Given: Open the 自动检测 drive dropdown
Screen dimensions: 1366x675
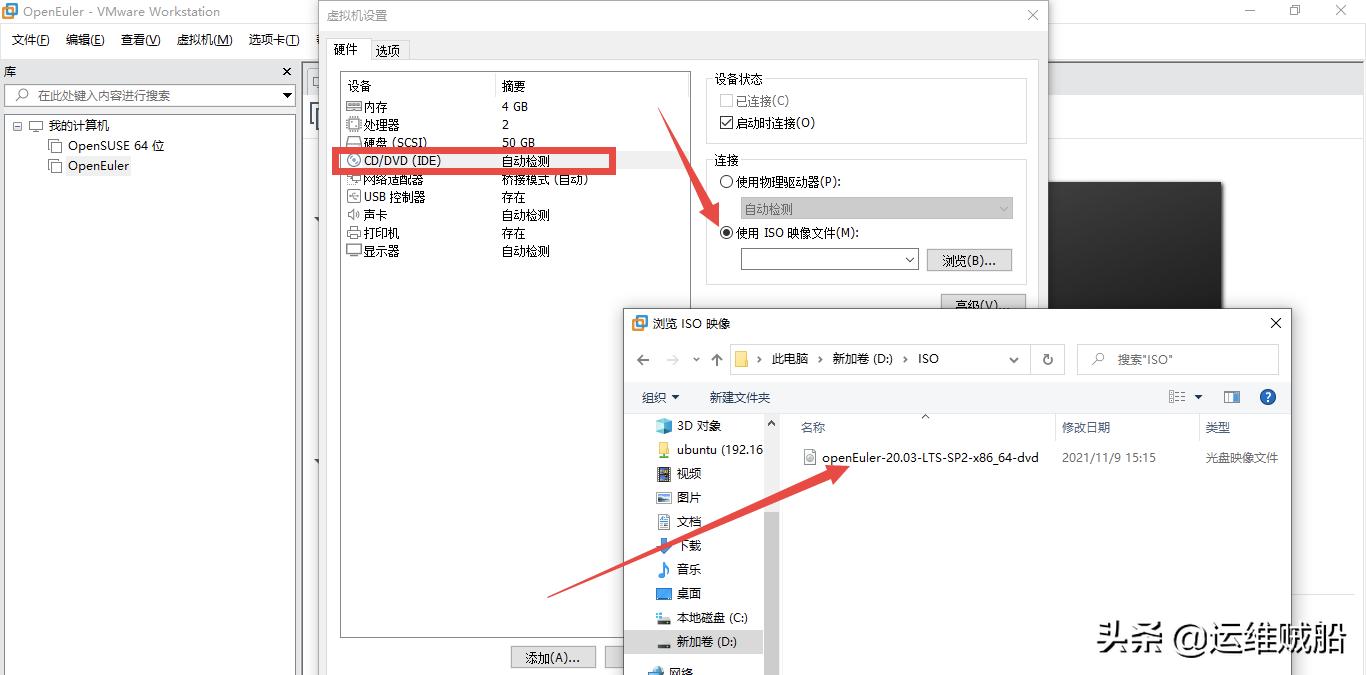Looking at the screenshot, I should coord(1003,208).
